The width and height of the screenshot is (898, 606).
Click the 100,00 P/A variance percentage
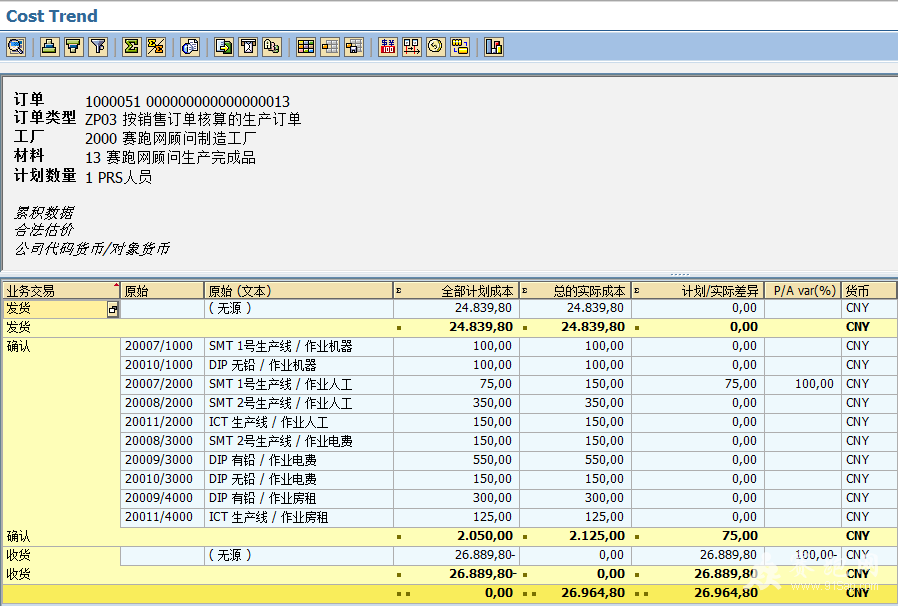pyautogui.click(x=814, y=384)
